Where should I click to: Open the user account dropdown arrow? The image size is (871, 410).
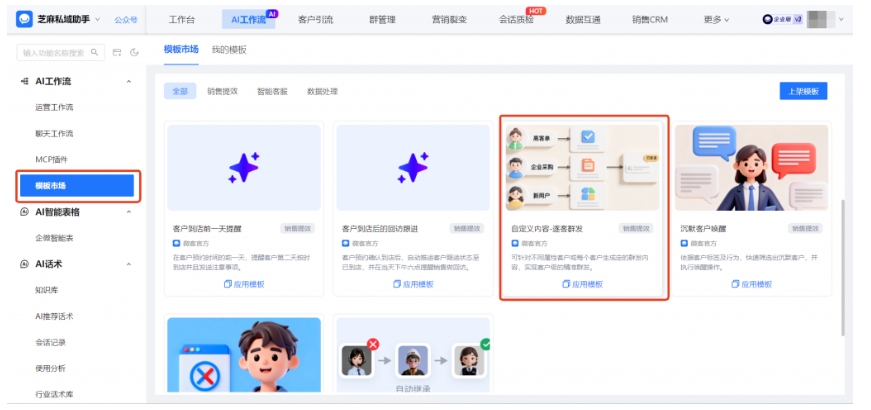[x=841, y=19]
